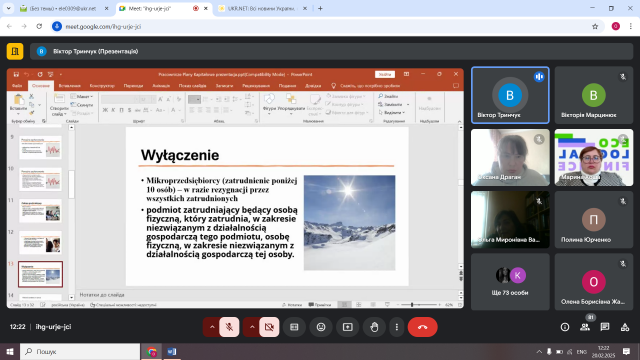Bookmark this page with the star icon
This screenshot has width=640, height=360.
click(x=595, y=27)
